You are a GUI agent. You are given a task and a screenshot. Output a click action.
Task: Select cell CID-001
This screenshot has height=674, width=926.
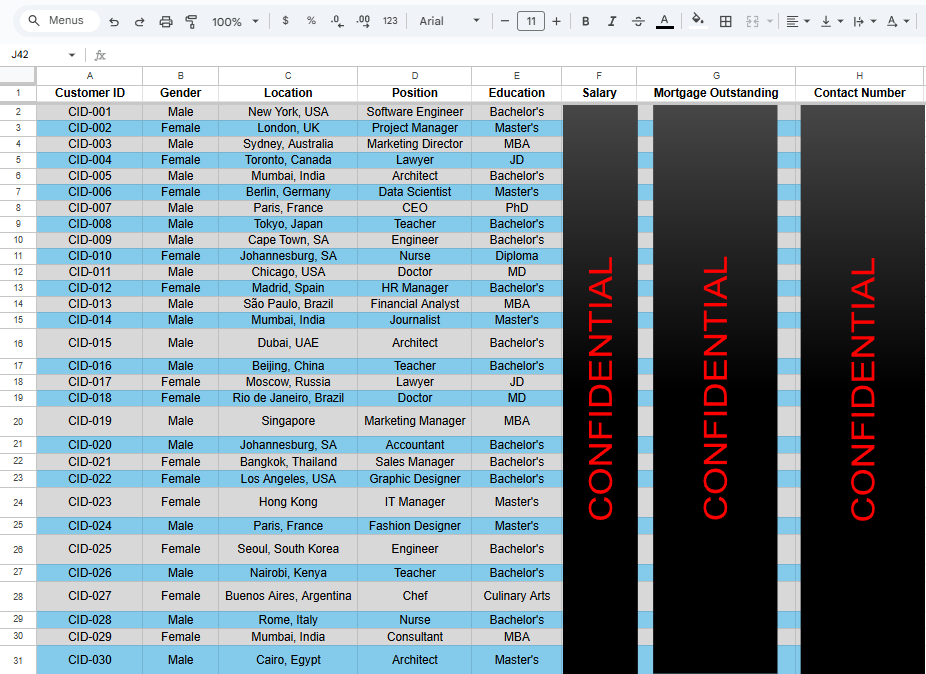click(90, 112)
